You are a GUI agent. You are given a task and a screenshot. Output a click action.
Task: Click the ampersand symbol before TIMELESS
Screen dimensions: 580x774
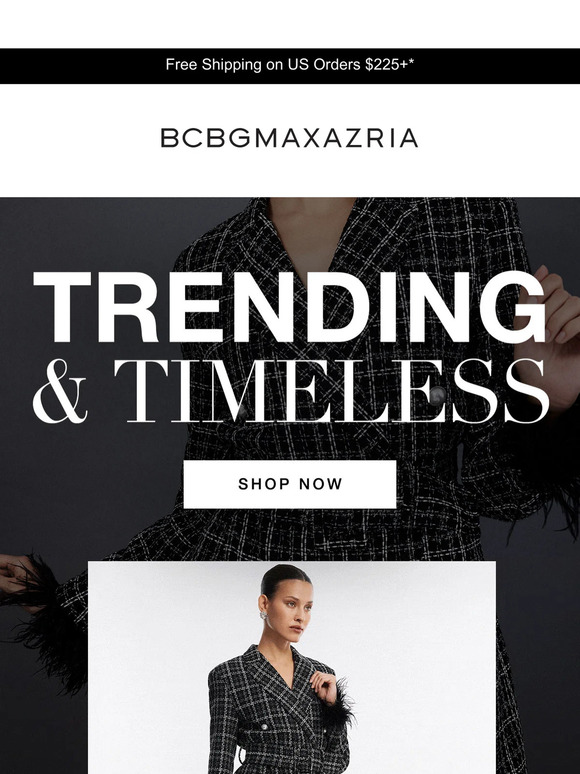tap(60, 392)
